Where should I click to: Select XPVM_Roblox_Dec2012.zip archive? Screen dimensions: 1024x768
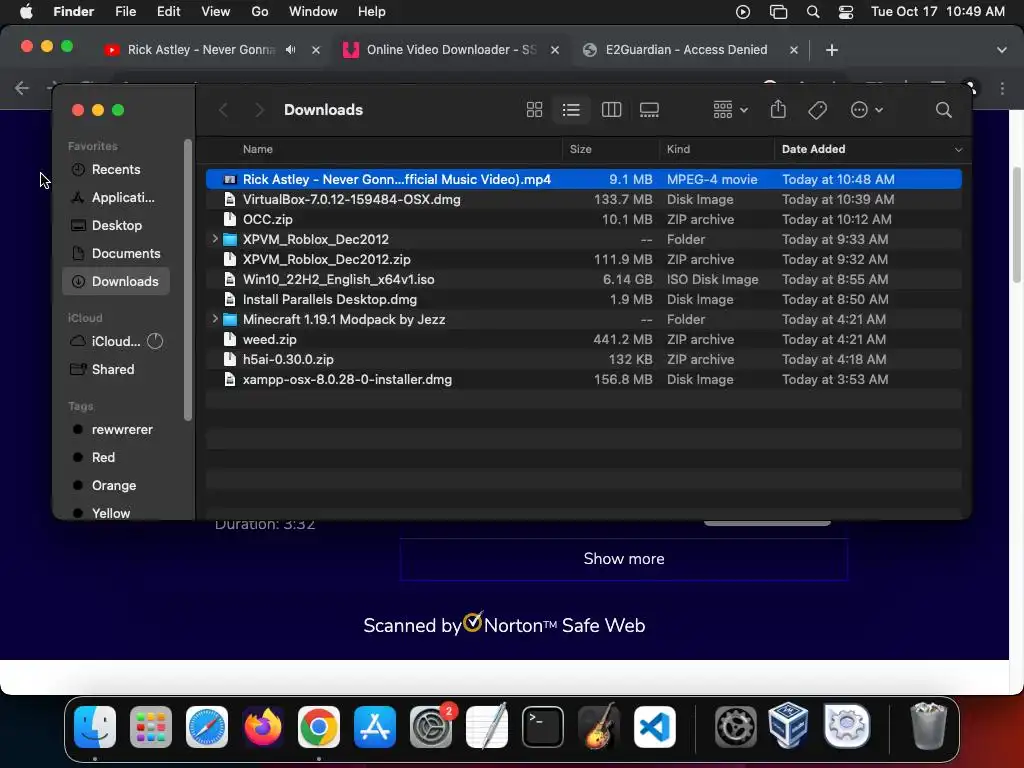pyautogui.click(x=583, y=259)
